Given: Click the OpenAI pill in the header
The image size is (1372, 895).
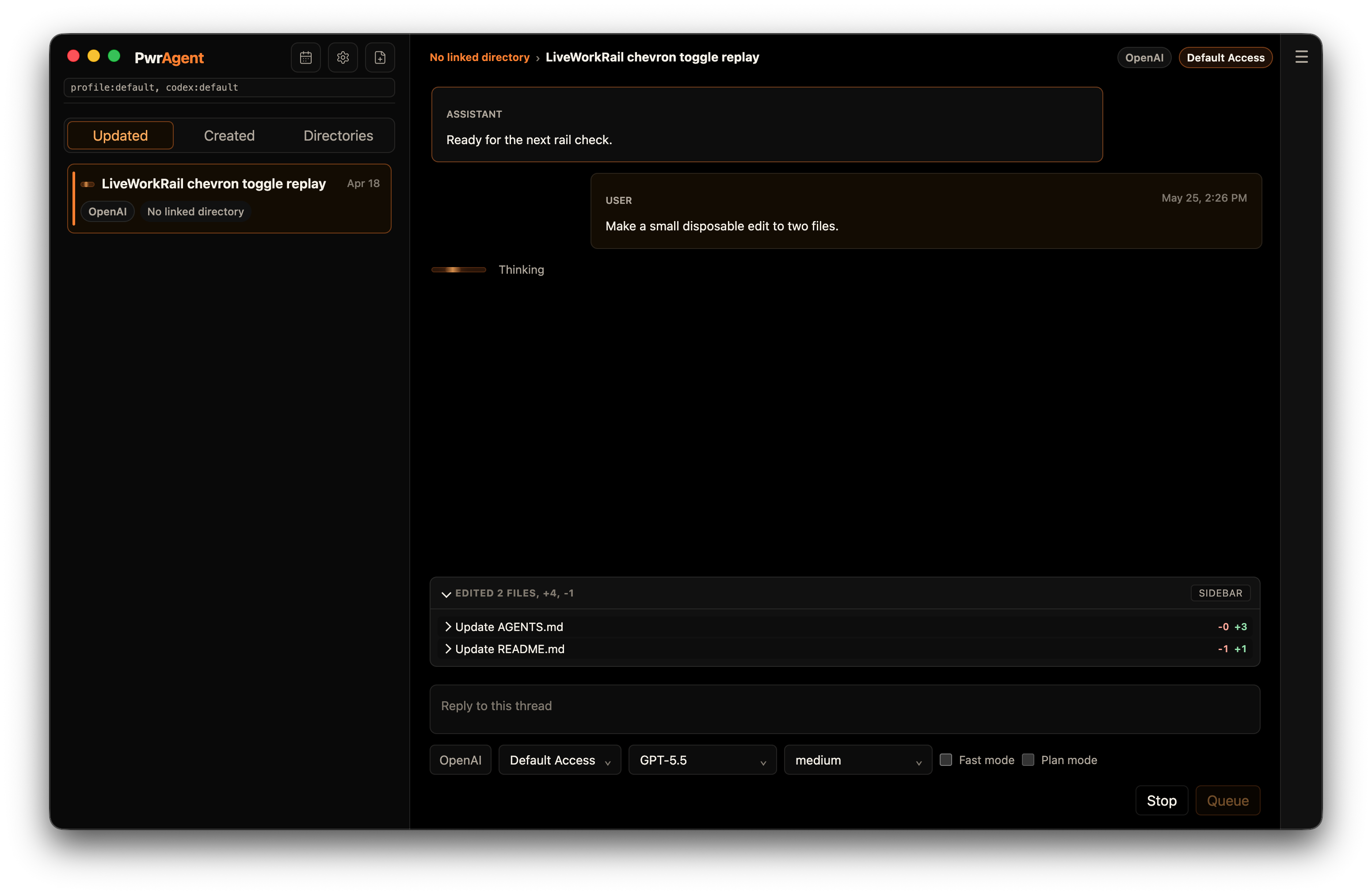Looking at the screenshot, I should [x=1144, y=57].
